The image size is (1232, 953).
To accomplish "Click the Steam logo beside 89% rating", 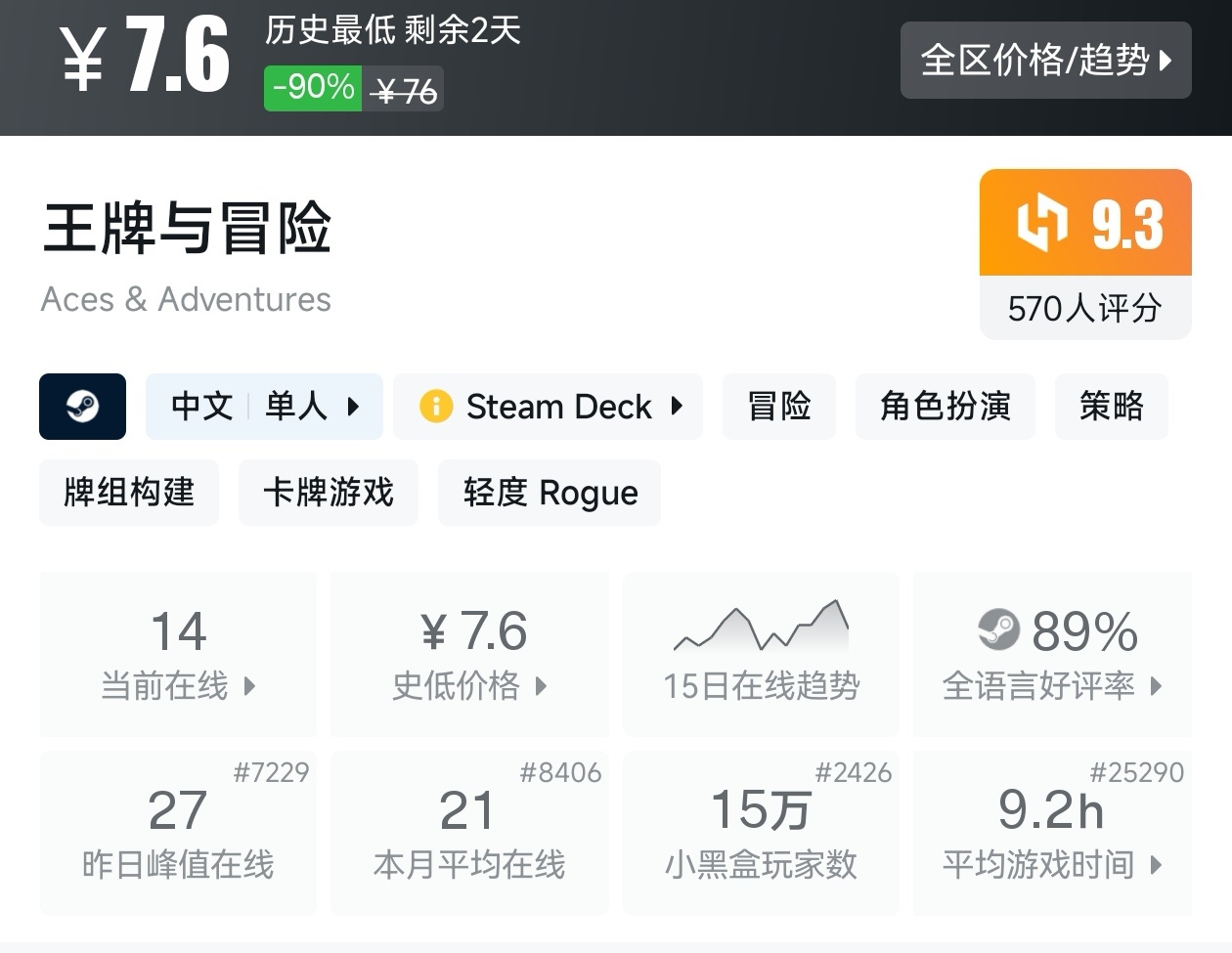I will [998, 630].
